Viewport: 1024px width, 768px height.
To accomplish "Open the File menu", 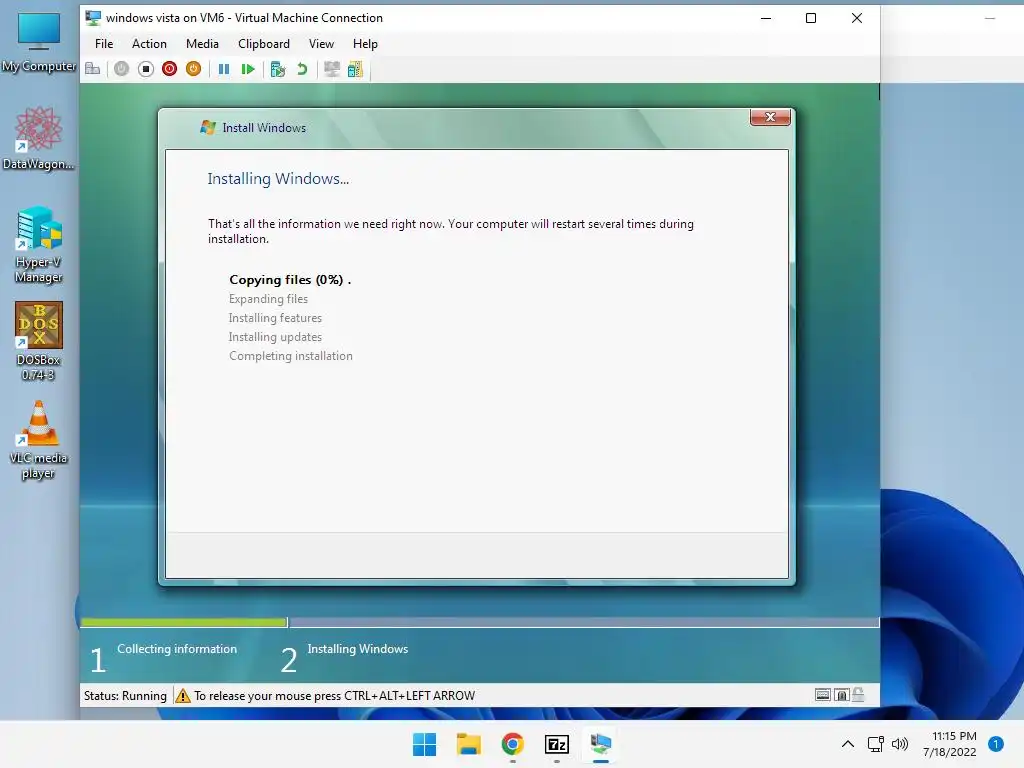I will pyautogui.click(x=104, y=44).
